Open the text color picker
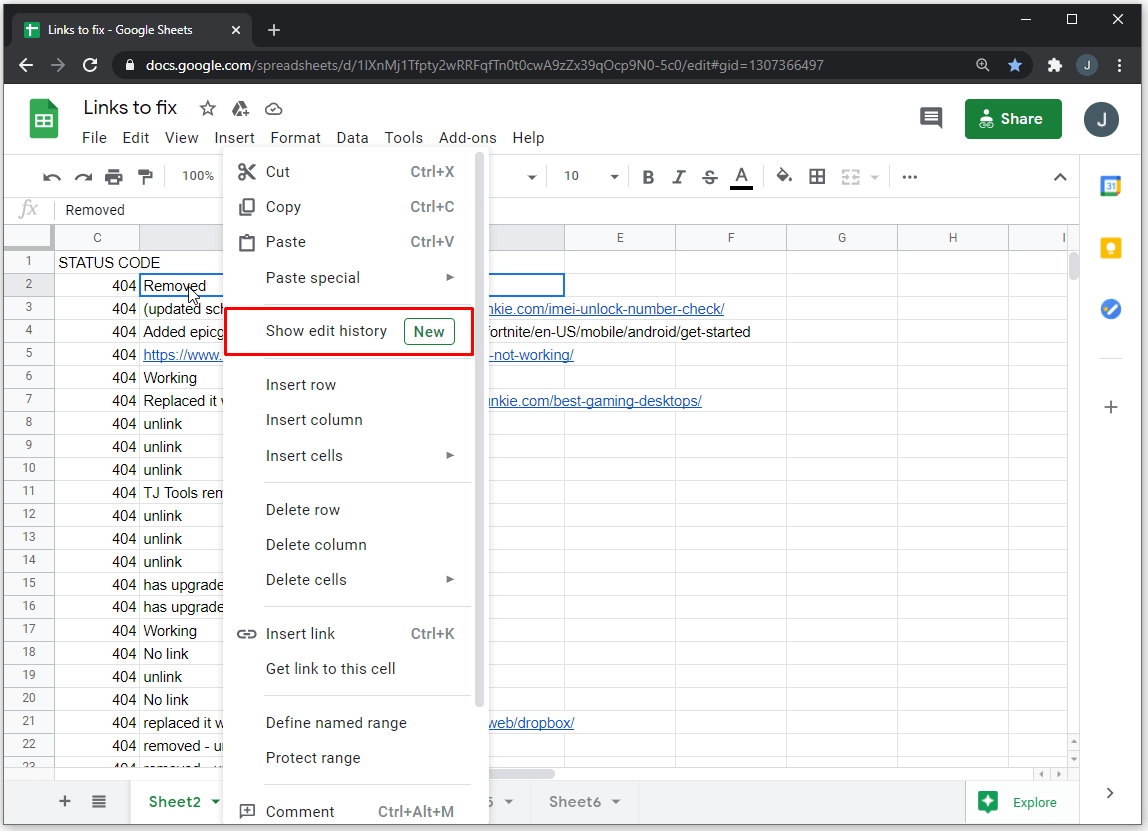1148x831 pixels. click(741, 177)
